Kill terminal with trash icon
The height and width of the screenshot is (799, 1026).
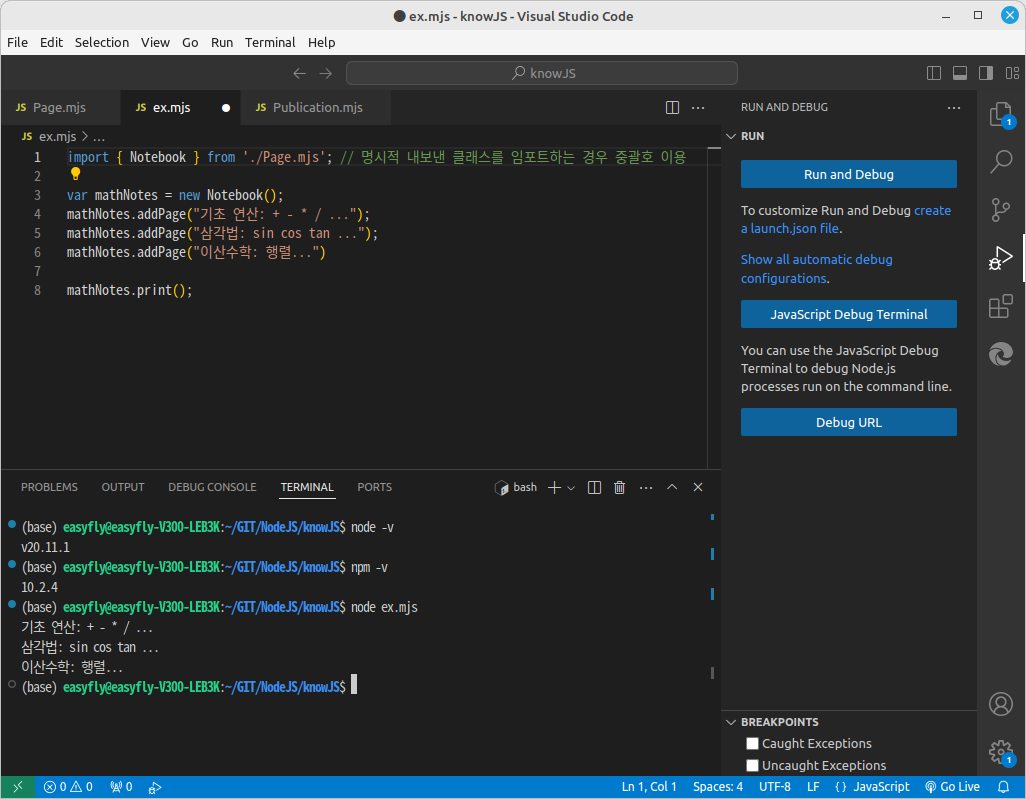click(620, 488)
